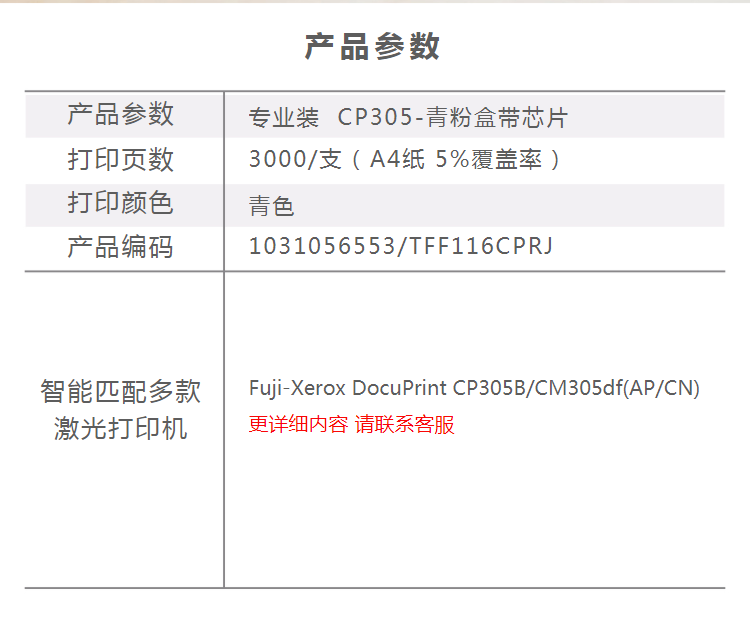Click the product code 1031056553/TFF116CPRJ
751x626 pixels.
(401, 246)
